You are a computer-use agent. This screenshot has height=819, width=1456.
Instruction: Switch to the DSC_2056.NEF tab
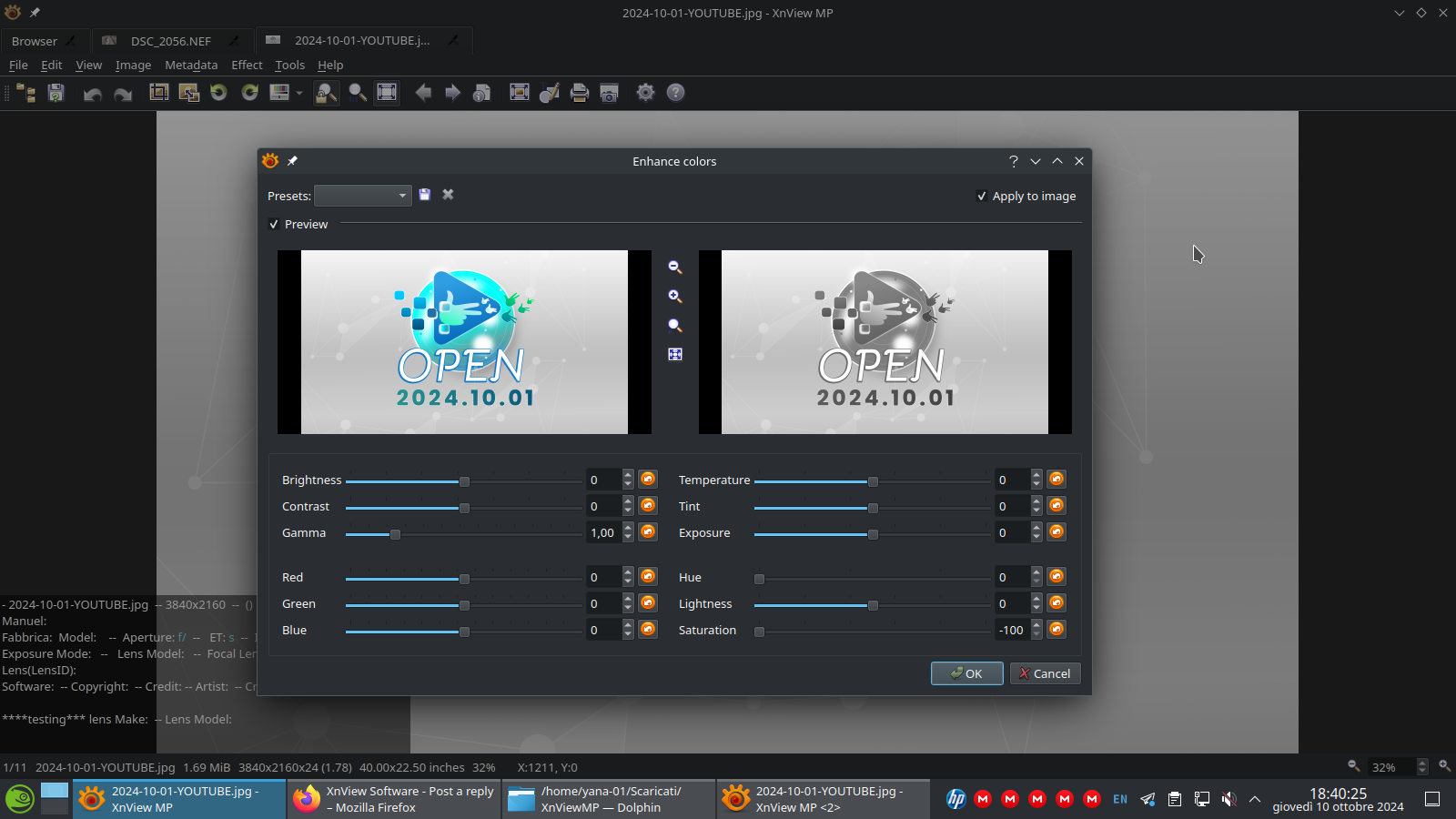170,41
